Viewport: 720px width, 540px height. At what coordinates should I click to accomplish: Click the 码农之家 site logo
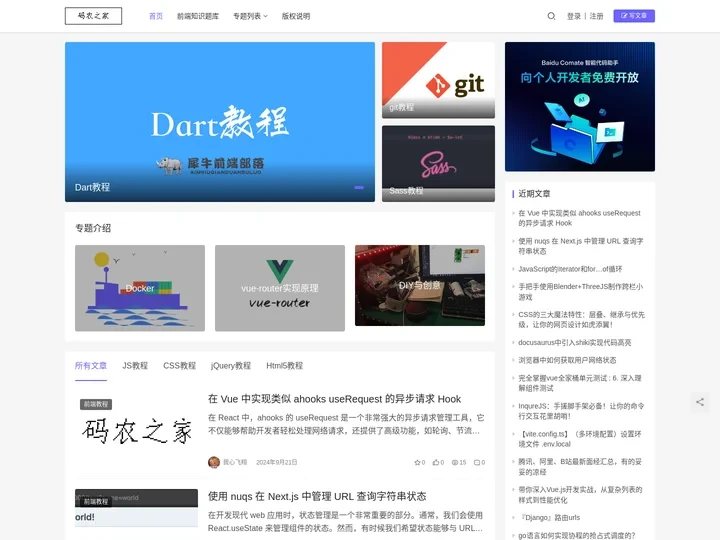click(x=93, y=16)
